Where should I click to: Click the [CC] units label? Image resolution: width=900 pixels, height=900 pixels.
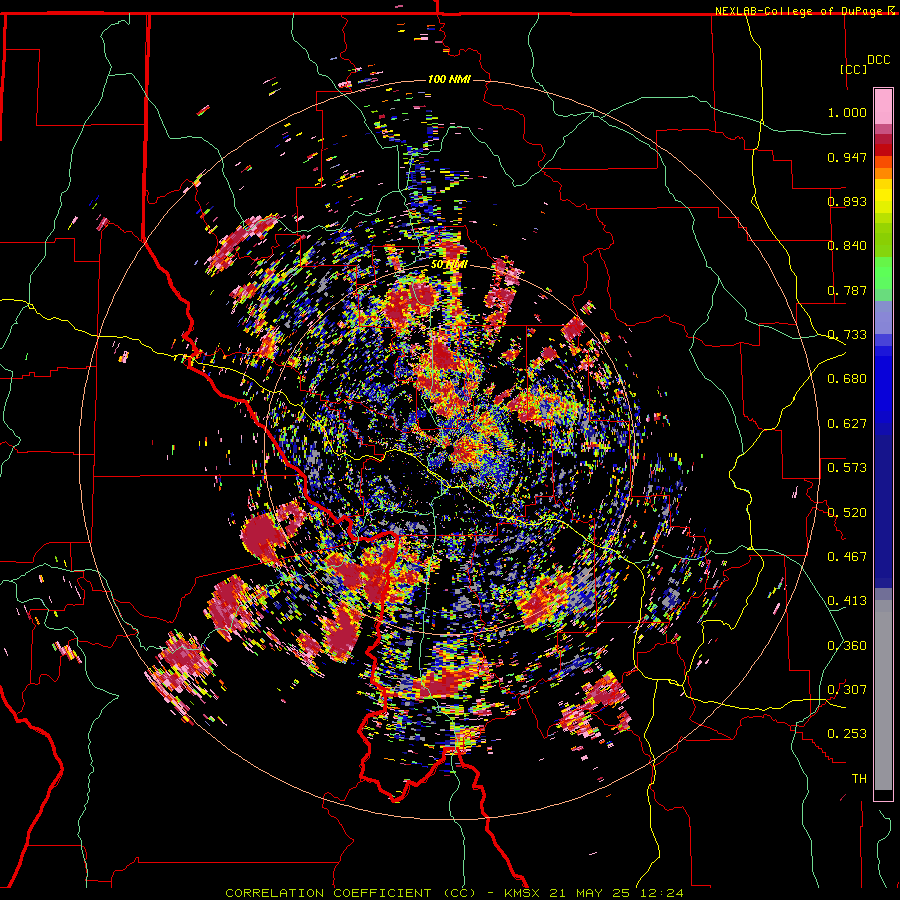pyautogui.click(x=854, y=69)
